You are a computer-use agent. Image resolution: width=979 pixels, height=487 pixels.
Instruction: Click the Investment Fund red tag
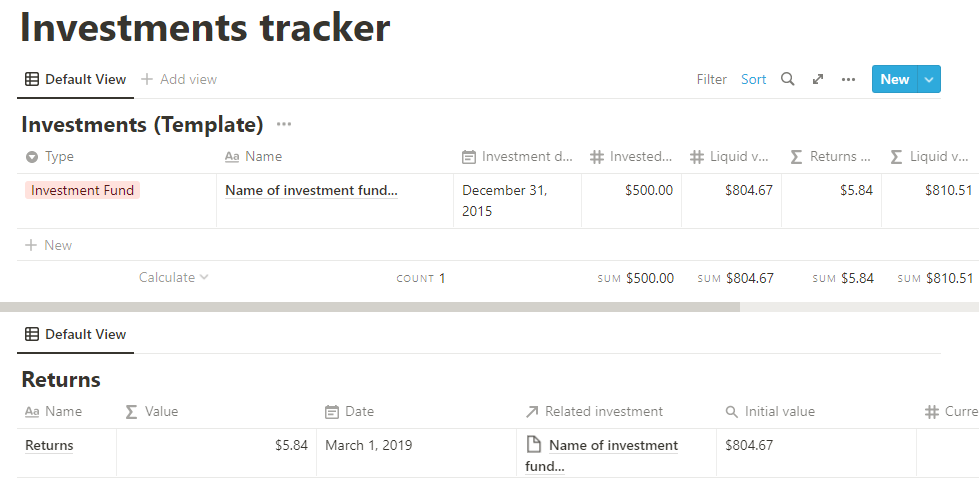82,190
